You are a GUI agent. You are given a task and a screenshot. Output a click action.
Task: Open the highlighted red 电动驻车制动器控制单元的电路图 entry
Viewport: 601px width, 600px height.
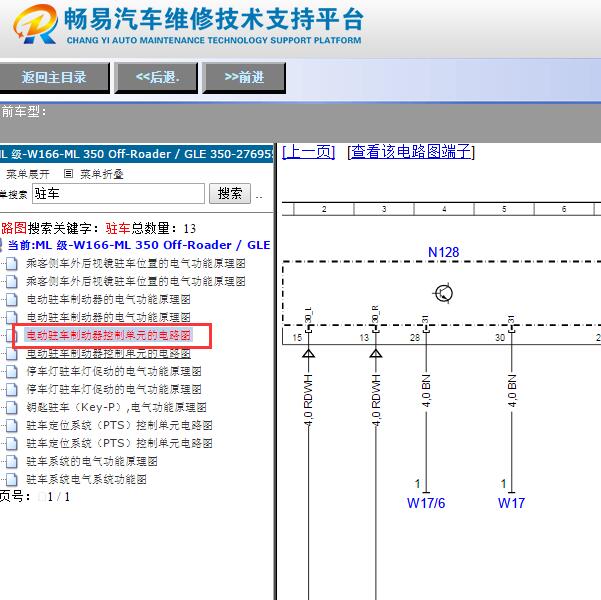coord(109,335)
